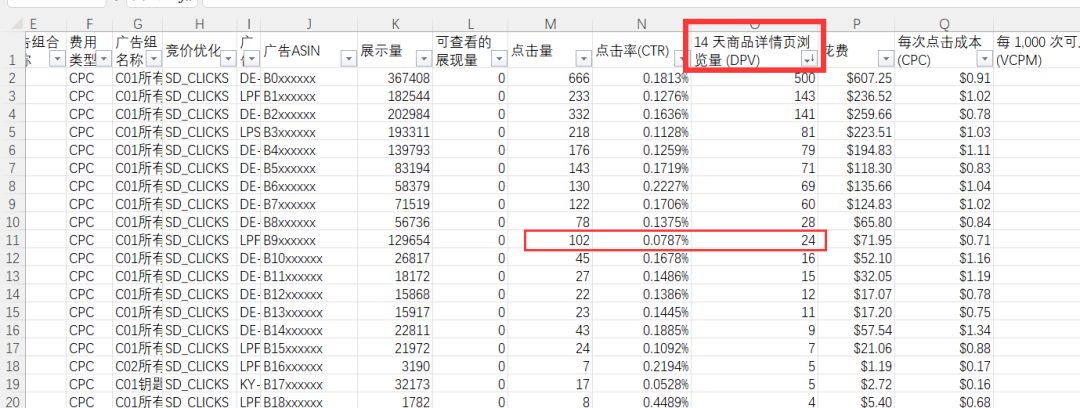Select column K header
This screenshot has height=408, width=1080.
pos(395,25)
